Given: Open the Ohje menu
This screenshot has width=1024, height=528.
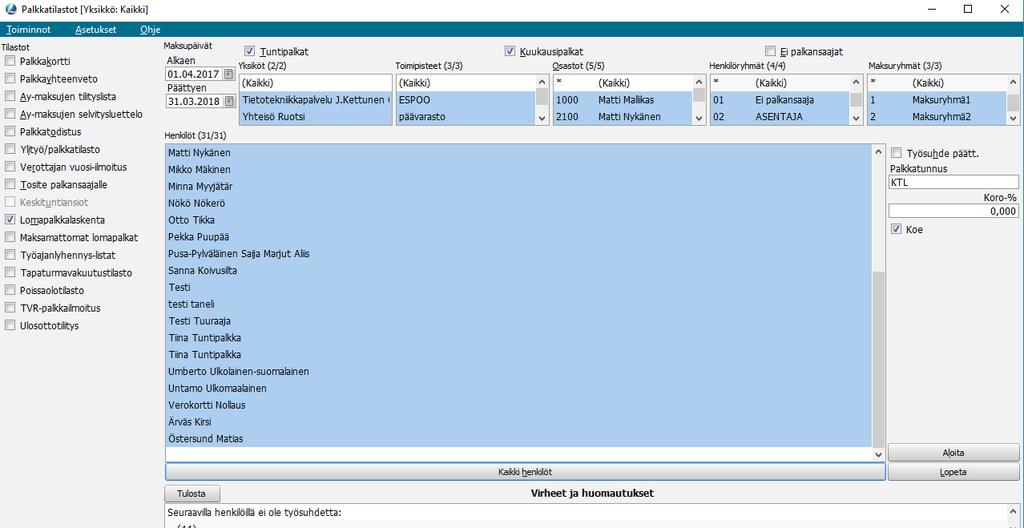Looking at the screenshot, I should coord(150,29).
